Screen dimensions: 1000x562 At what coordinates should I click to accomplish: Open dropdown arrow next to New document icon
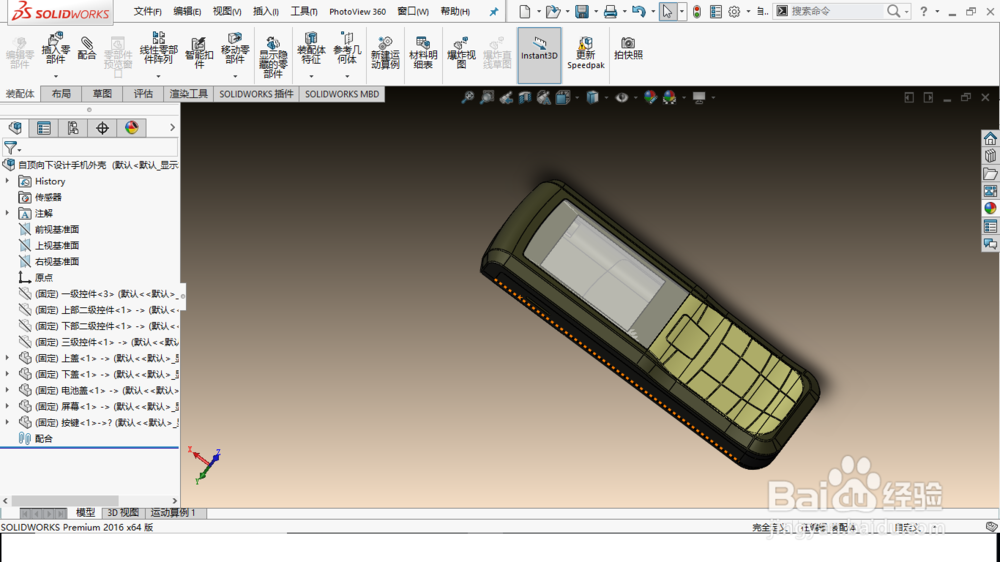point(539,11)
